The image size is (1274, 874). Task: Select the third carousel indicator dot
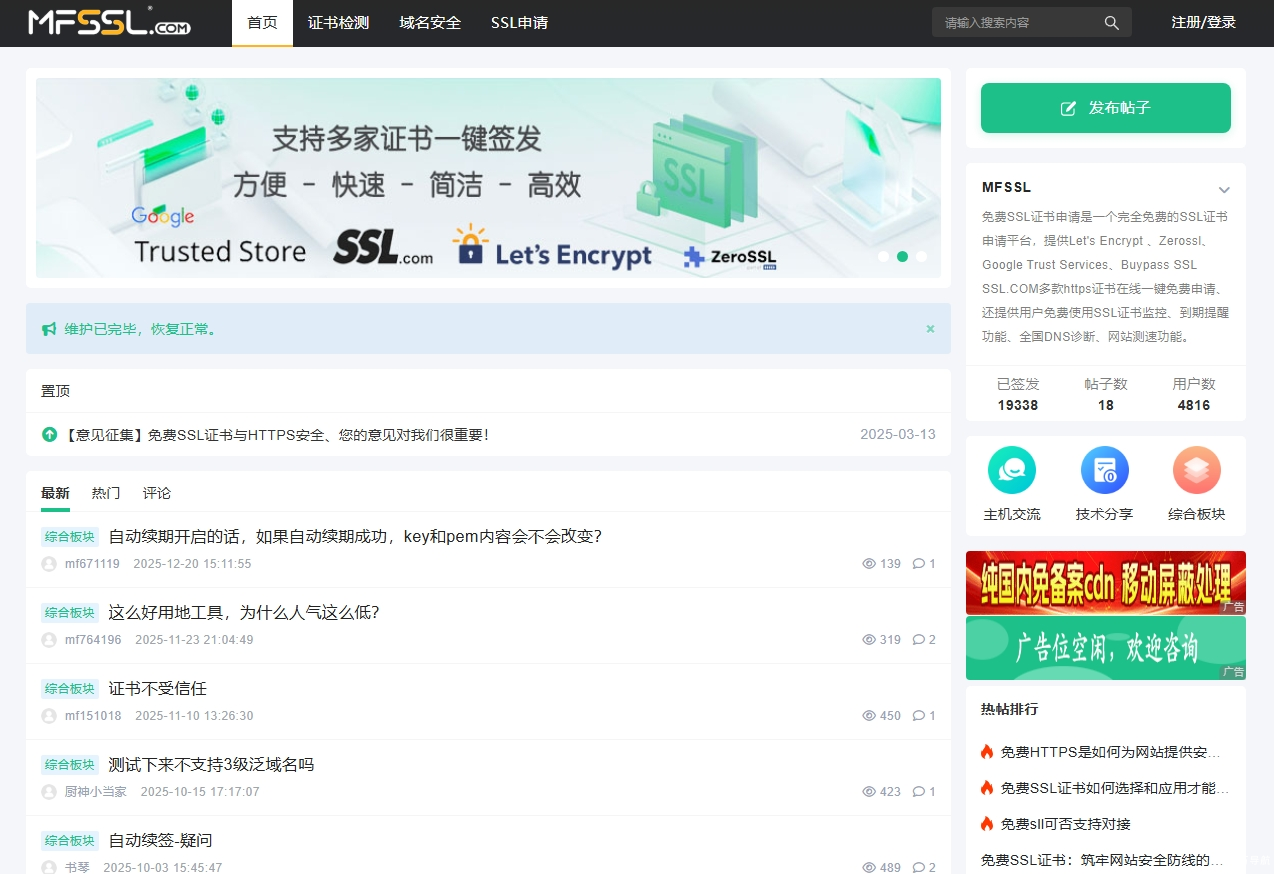921,257
